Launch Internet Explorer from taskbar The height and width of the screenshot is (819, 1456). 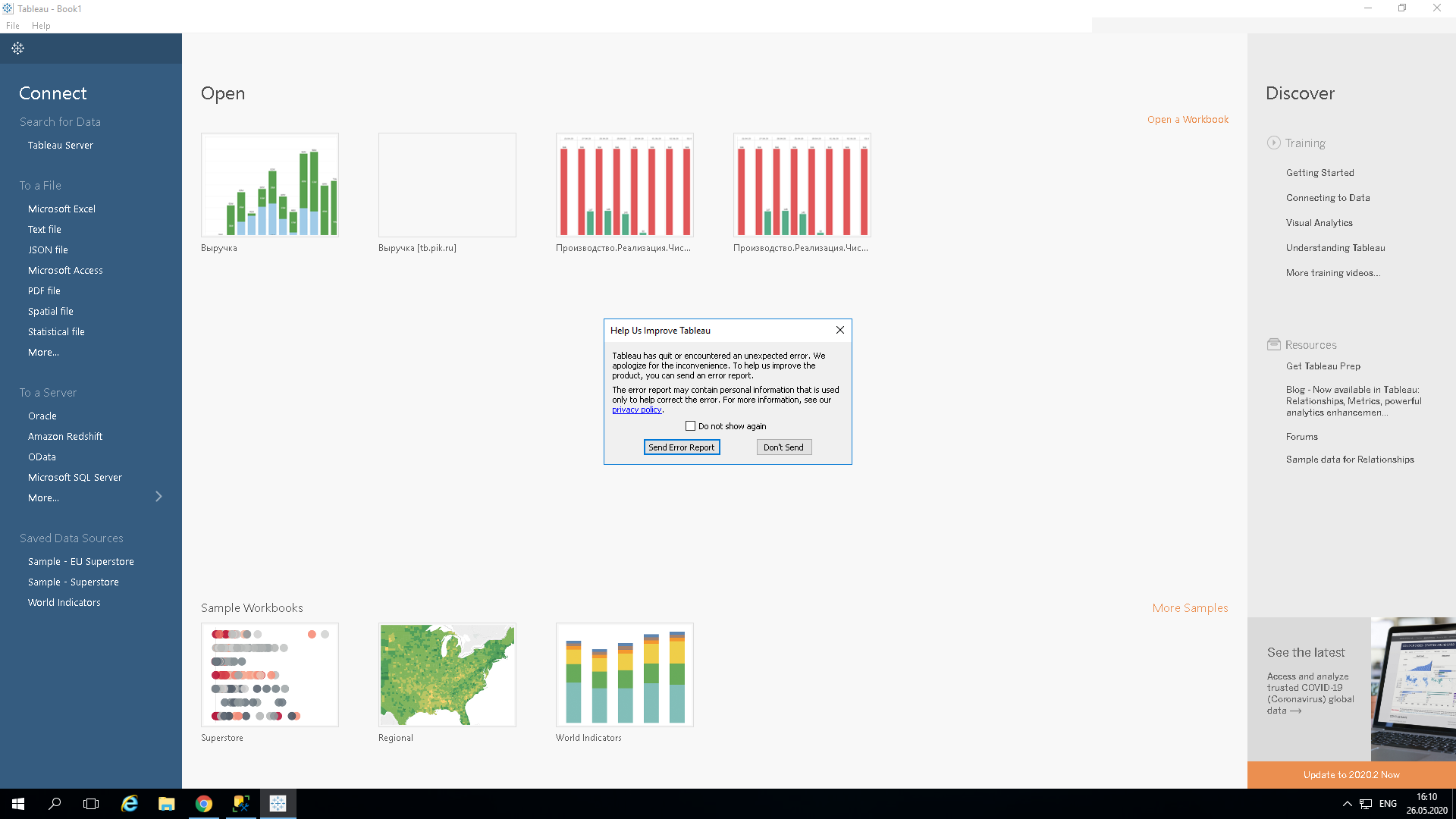(130, 804)
